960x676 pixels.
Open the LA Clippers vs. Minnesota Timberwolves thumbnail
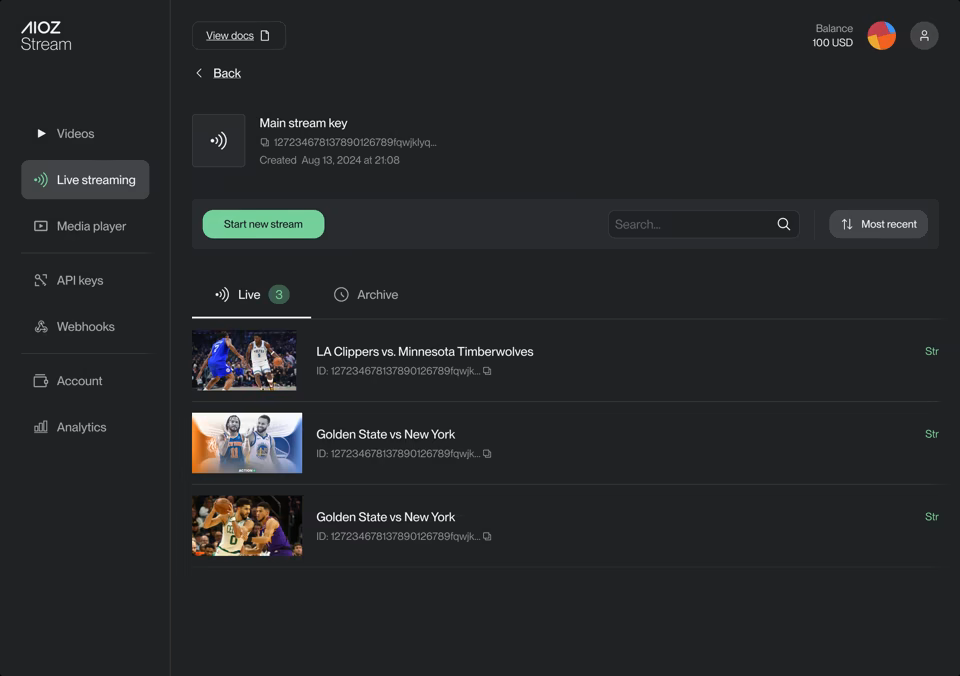[244, 361]
